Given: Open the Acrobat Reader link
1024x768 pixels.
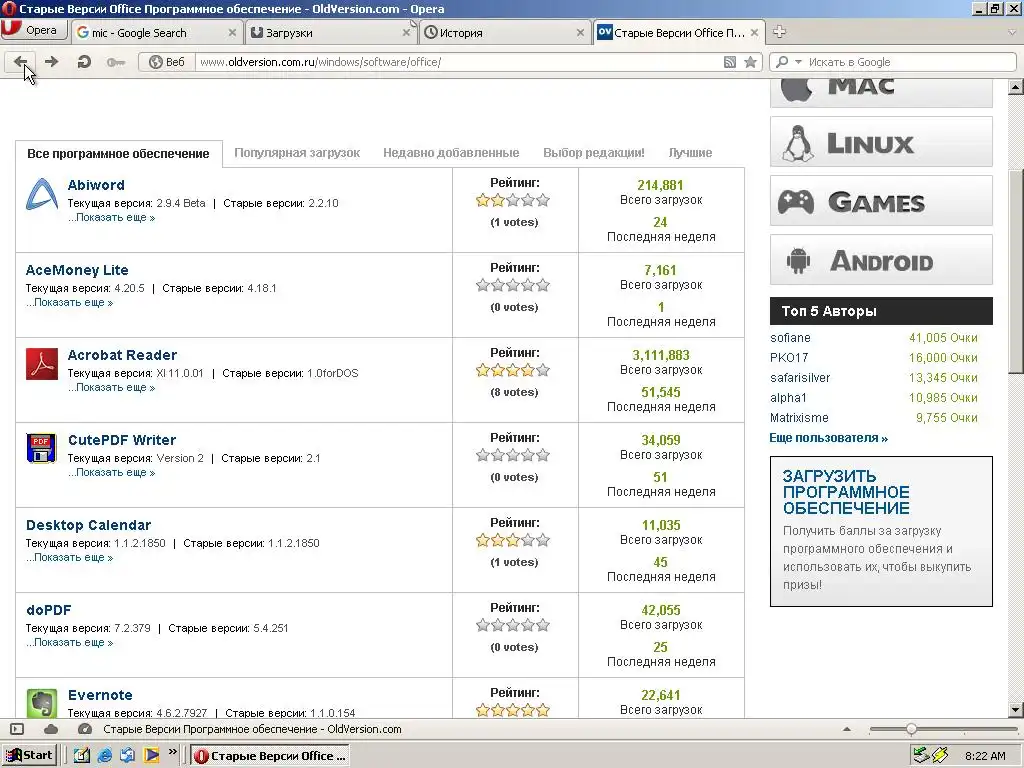Looking at the screenshot, I should pos(122,355).
